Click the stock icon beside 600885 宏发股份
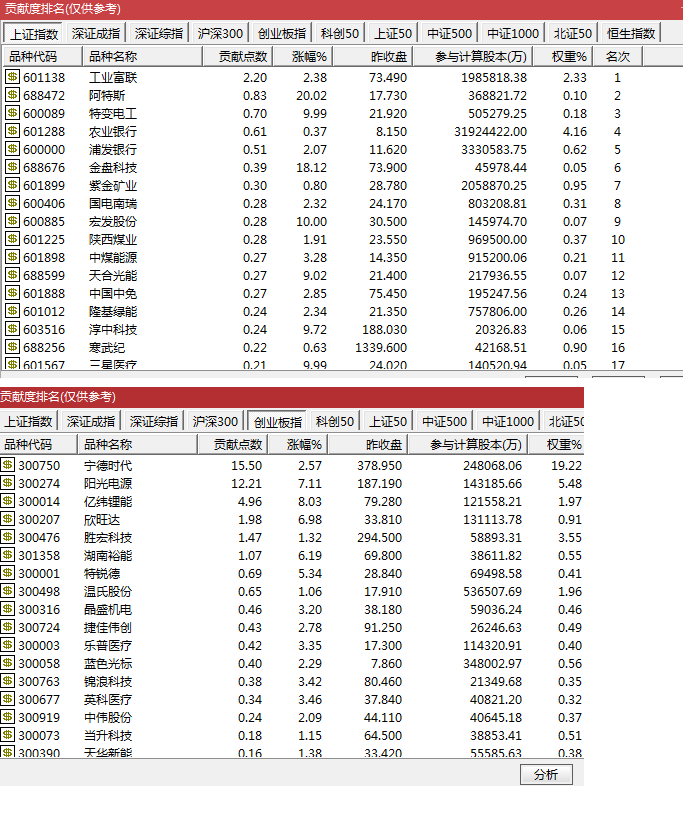This screenshot has width=700, height=831. 12,221
